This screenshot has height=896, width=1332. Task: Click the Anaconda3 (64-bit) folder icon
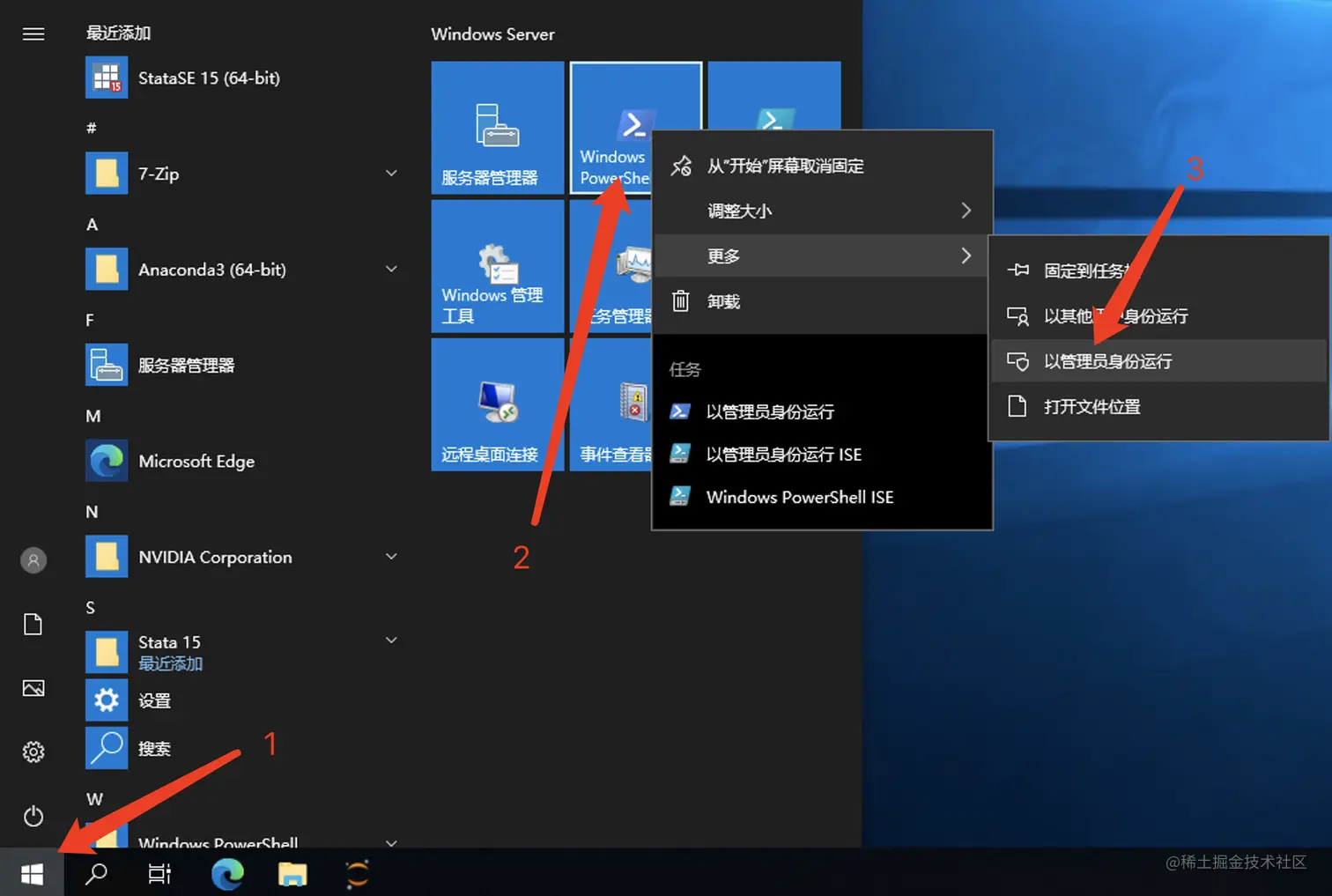pos(107,270)
